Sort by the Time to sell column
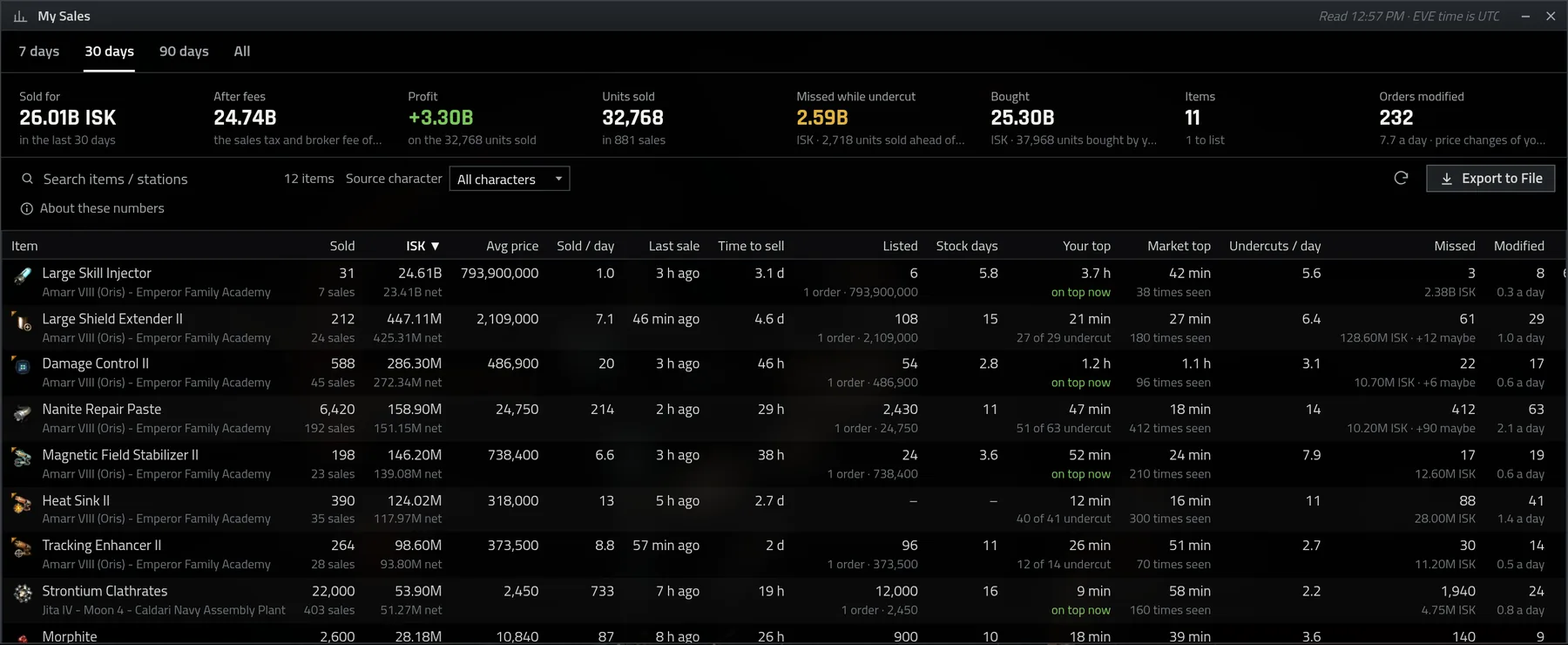This screenshot has width=1568, height=645. [751, 246]
